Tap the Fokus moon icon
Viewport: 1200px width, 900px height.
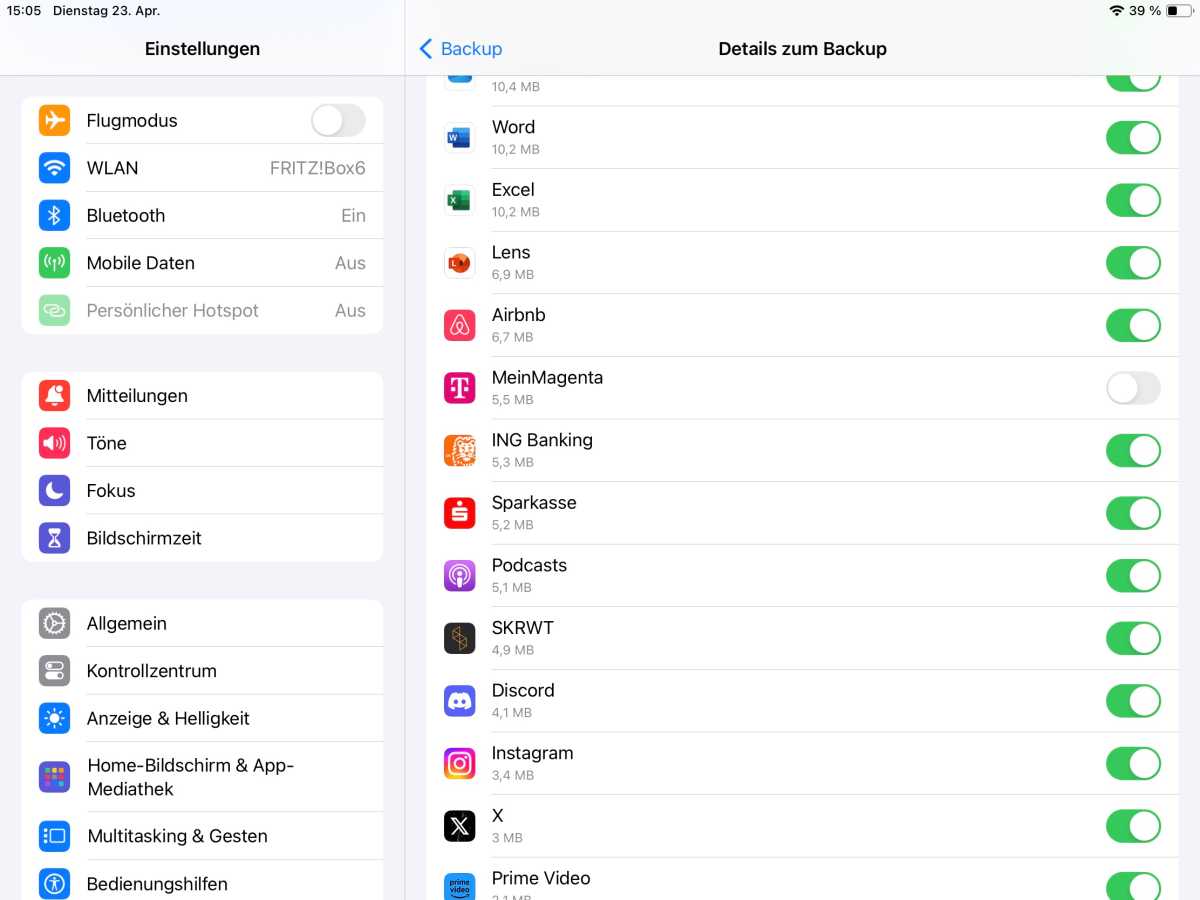pos(54,490)
